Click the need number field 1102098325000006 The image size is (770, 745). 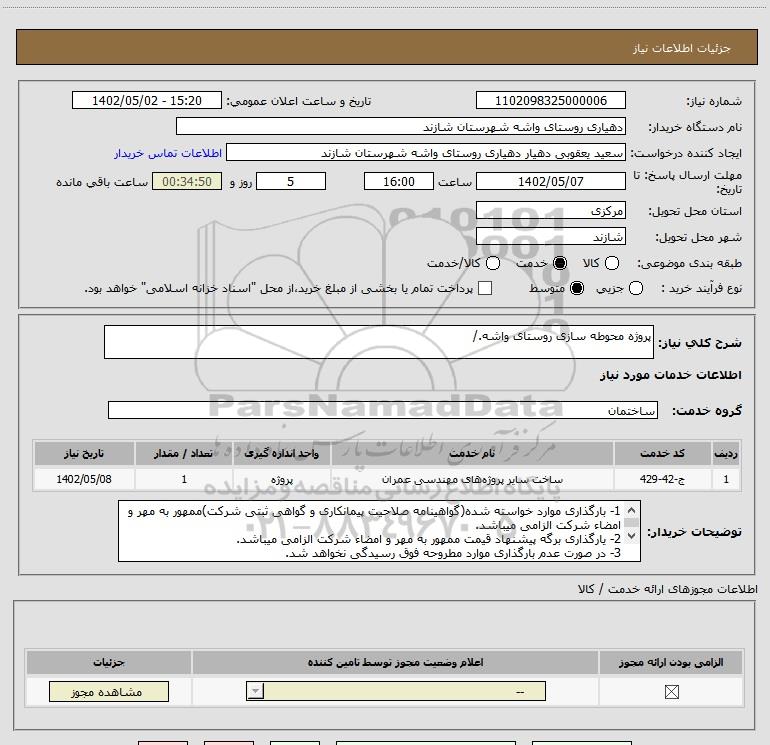tap(550, 100)
